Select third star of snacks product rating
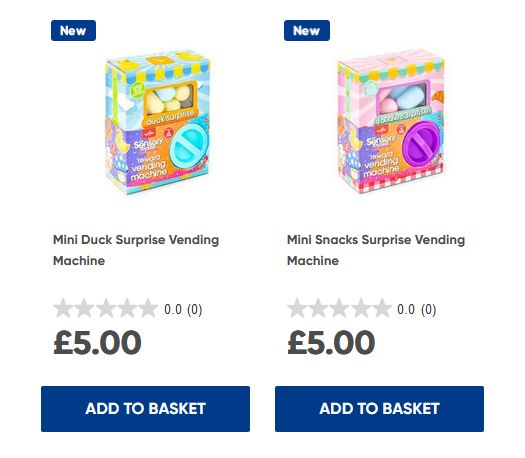 340,308
